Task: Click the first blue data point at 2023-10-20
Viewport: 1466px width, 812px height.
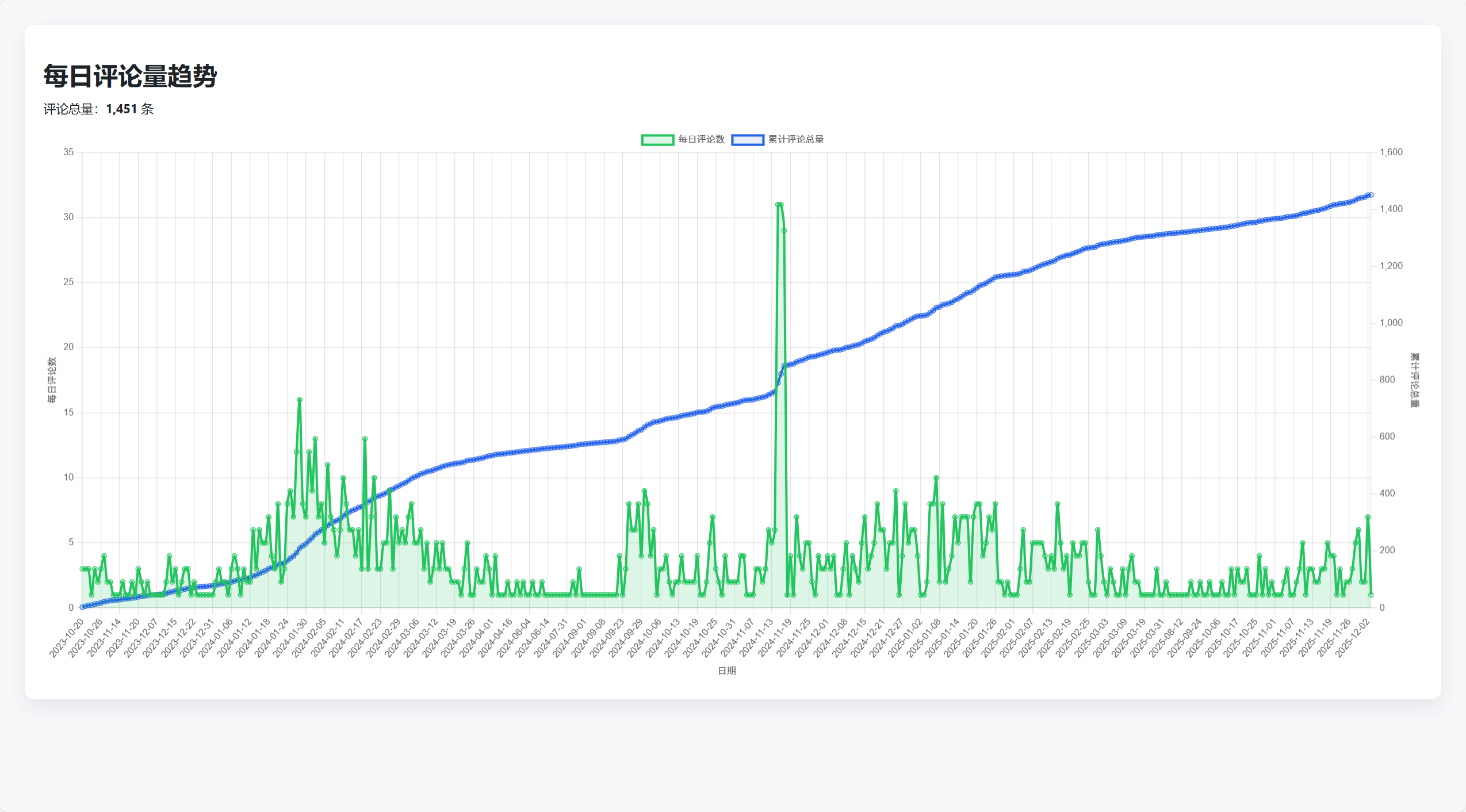Action: point(82,607)
